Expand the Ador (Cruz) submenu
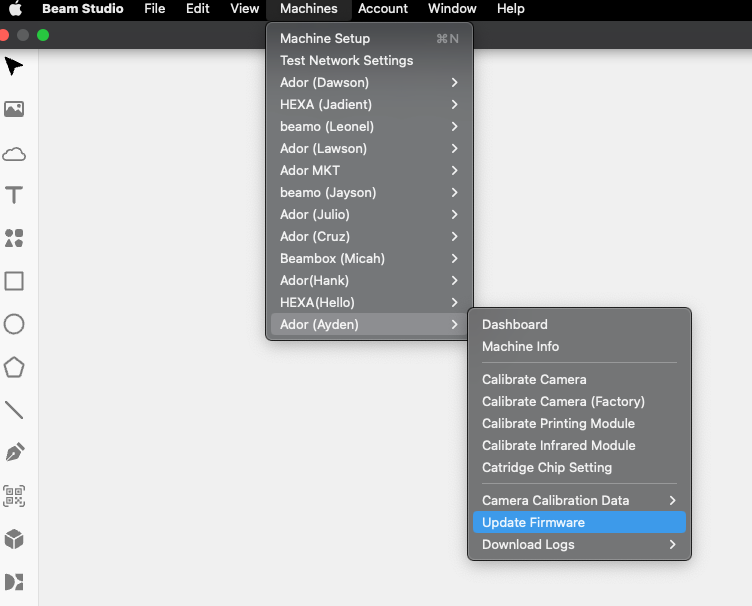752x606 pixels. (x=369, y=236)
